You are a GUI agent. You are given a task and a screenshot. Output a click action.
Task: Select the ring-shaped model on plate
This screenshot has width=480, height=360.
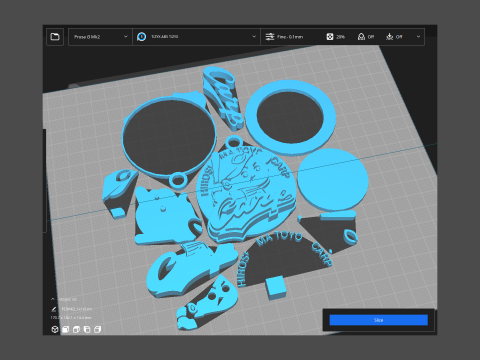coord(290,118)
